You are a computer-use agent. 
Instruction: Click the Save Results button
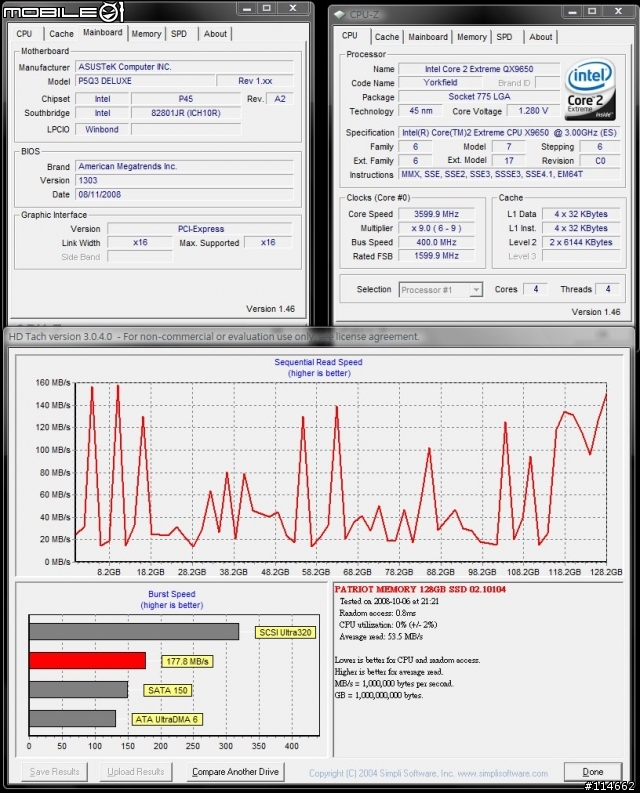[x=54, y=772]
